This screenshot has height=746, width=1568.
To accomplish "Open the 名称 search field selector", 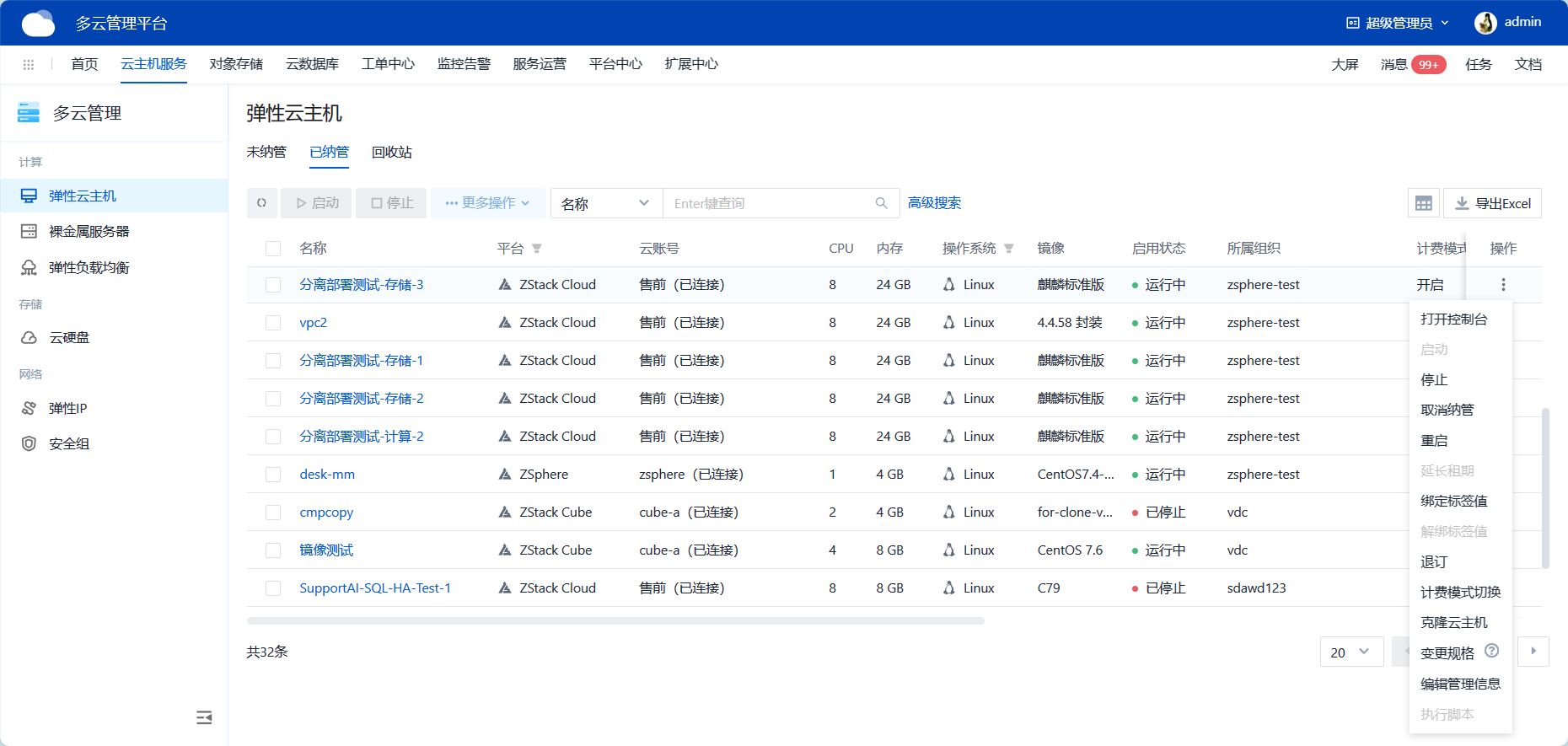I will click(x=606, y=203).
